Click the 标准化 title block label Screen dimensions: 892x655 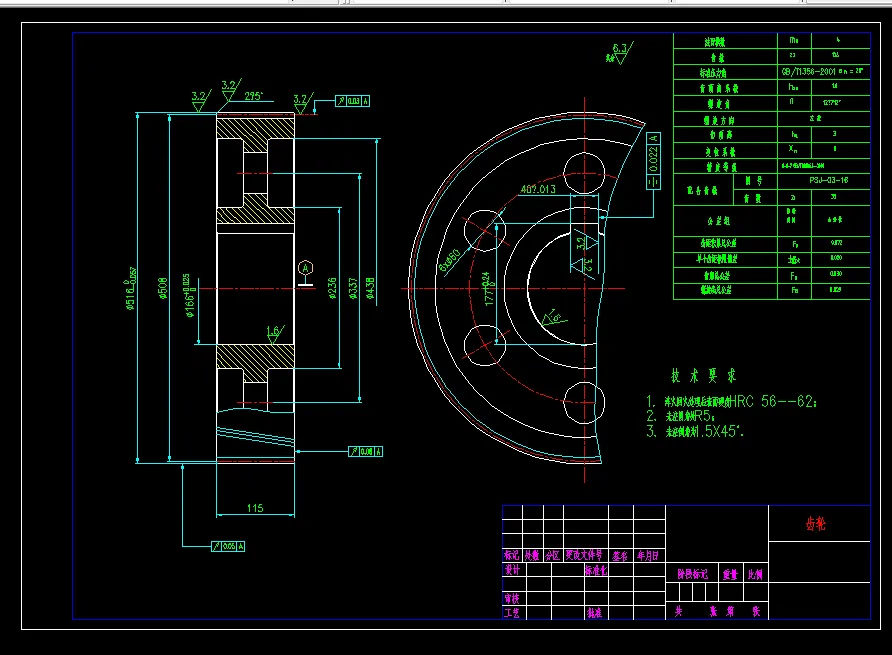(x=596, y=570)
